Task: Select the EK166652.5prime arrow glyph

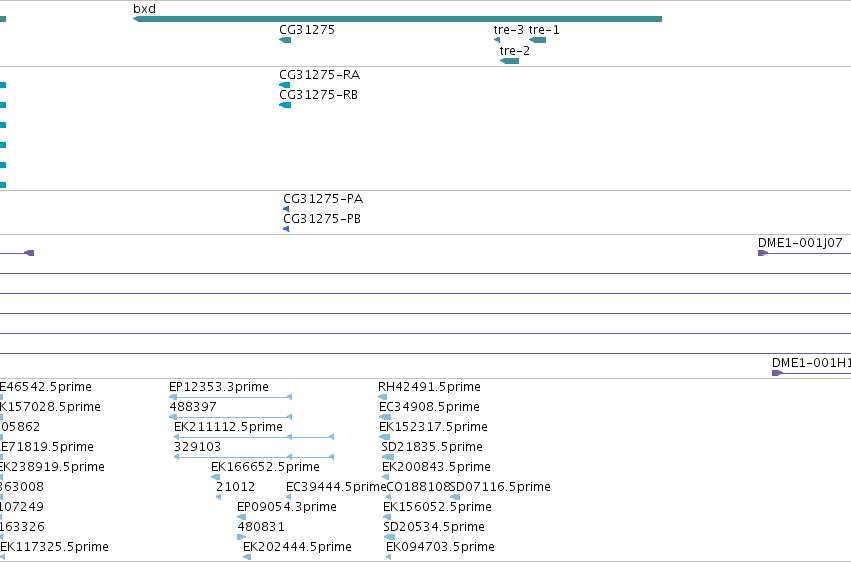Action: tap(215, 477)
